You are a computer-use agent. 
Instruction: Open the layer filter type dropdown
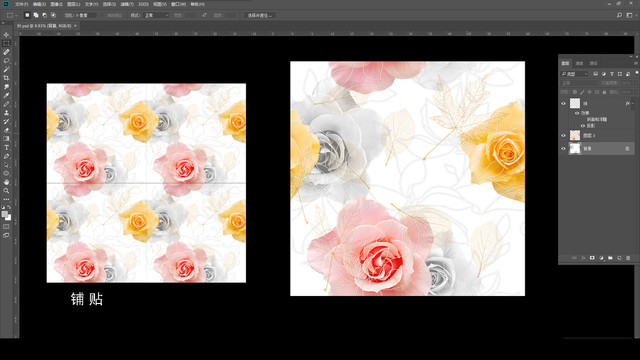[574, 74]
